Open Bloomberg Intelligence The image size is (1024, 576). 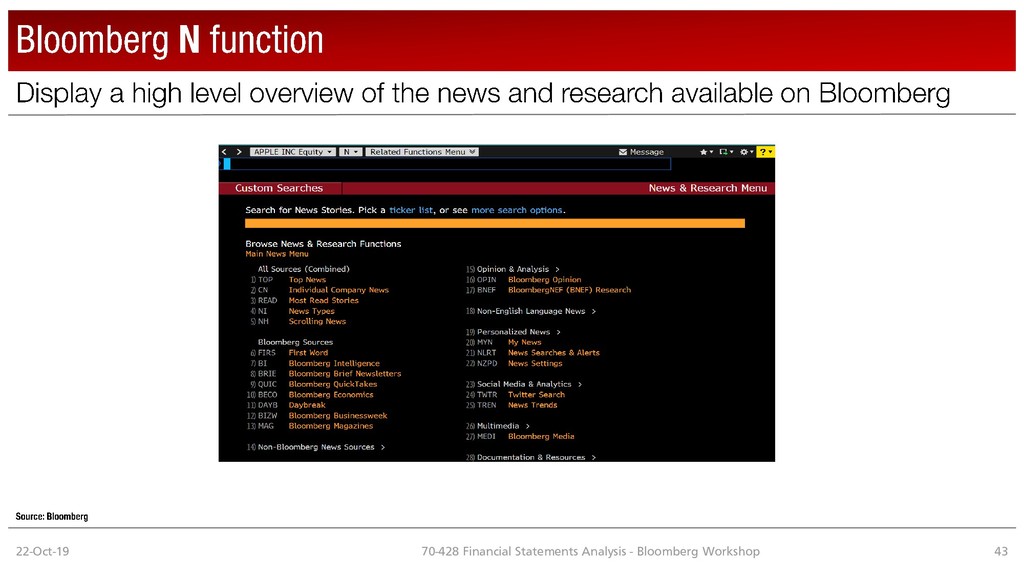[x=334, y=363]
